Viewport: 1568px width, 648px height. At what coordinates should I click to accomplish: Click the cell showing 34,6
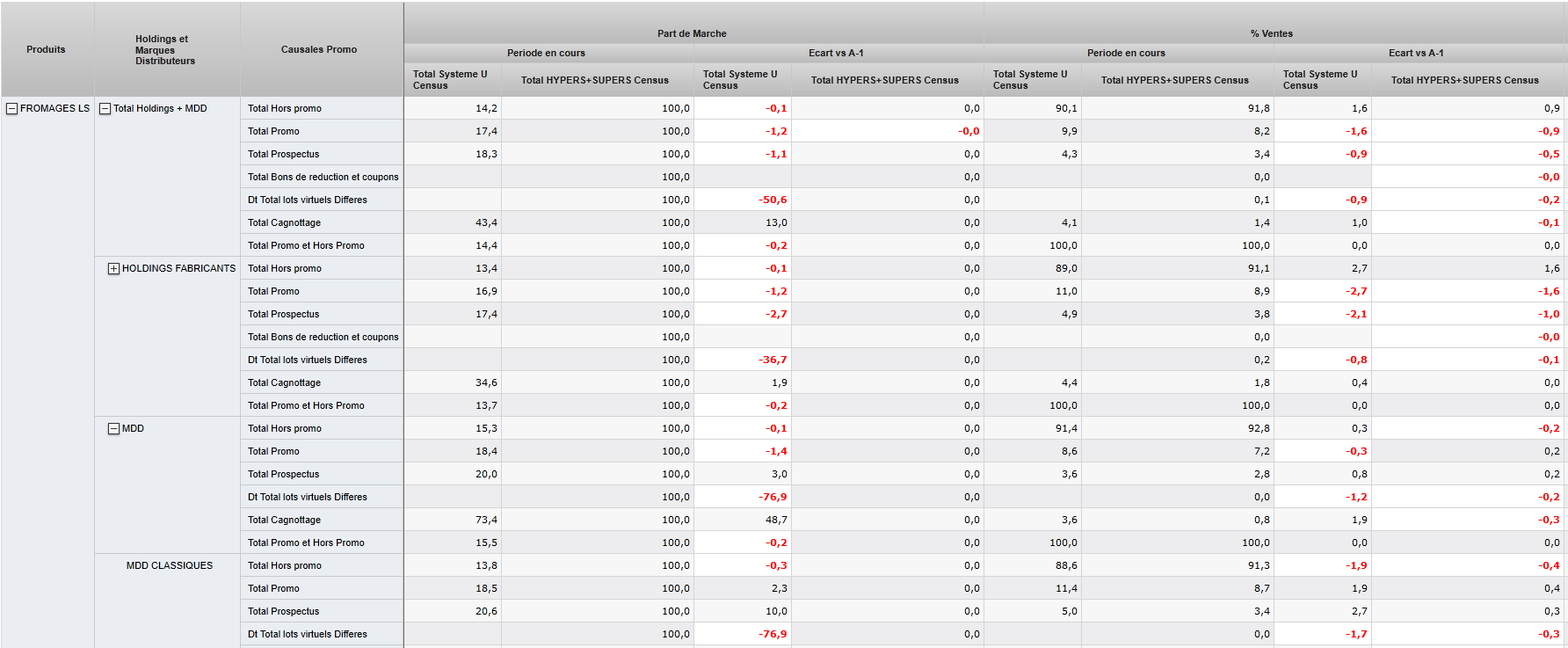click(x=453, y=382)
